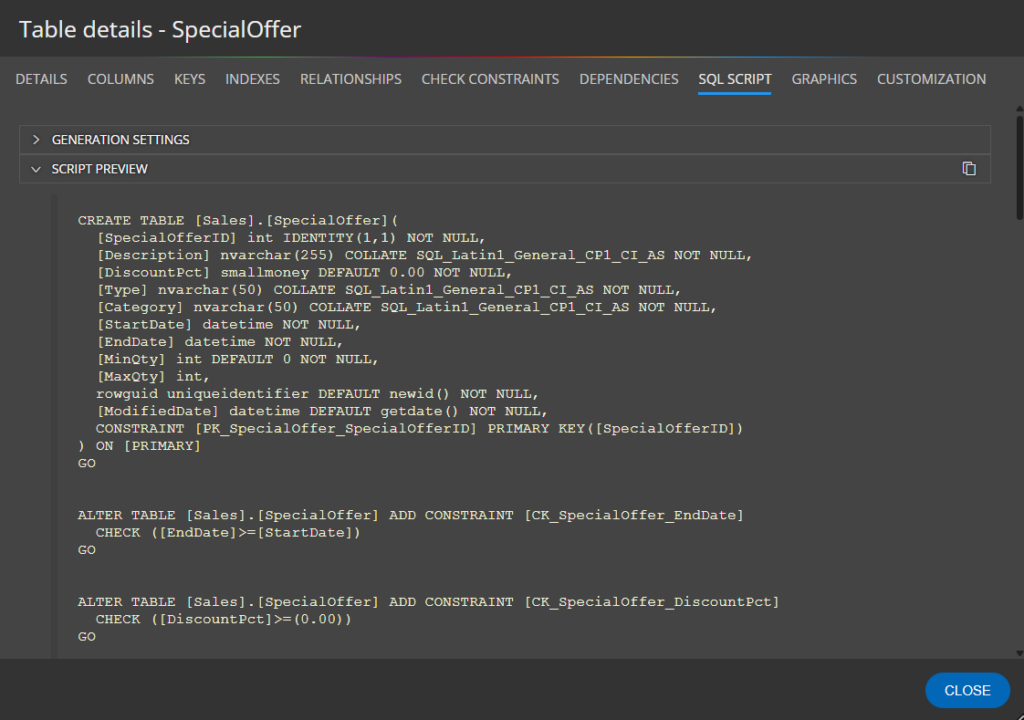Select the CUSTOMIZATION tab
The image size is (1024, 720).
931,79
